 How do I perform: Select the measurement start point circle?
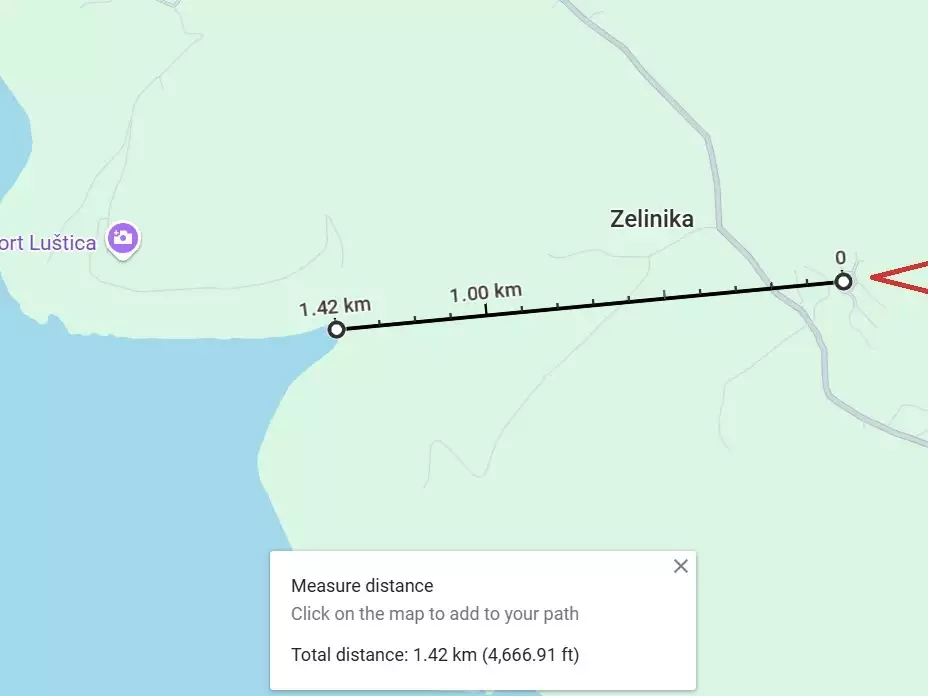(843, 281)
